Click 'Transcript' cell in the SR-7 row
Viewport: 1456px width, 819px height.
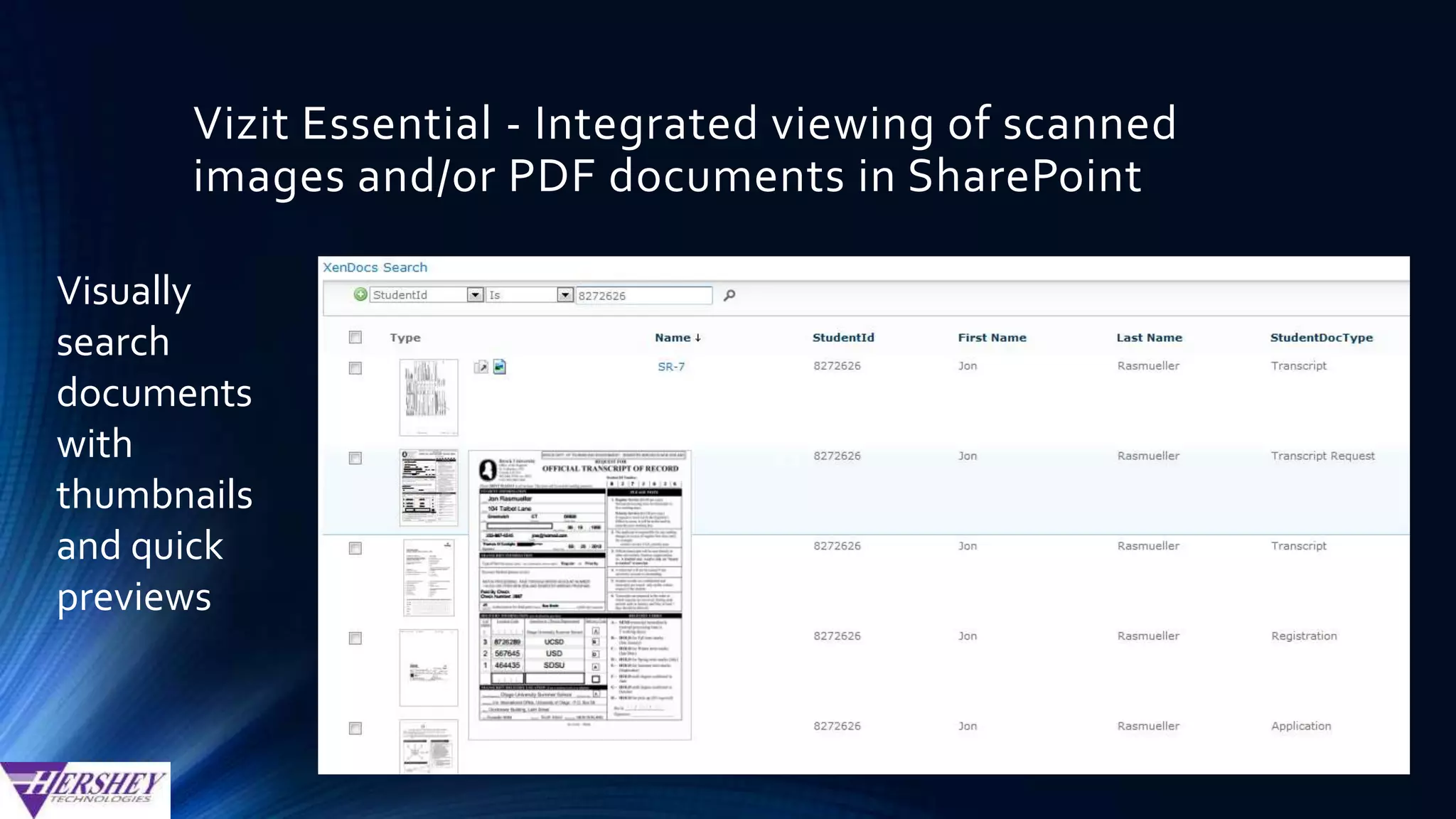click(1298, 365)
